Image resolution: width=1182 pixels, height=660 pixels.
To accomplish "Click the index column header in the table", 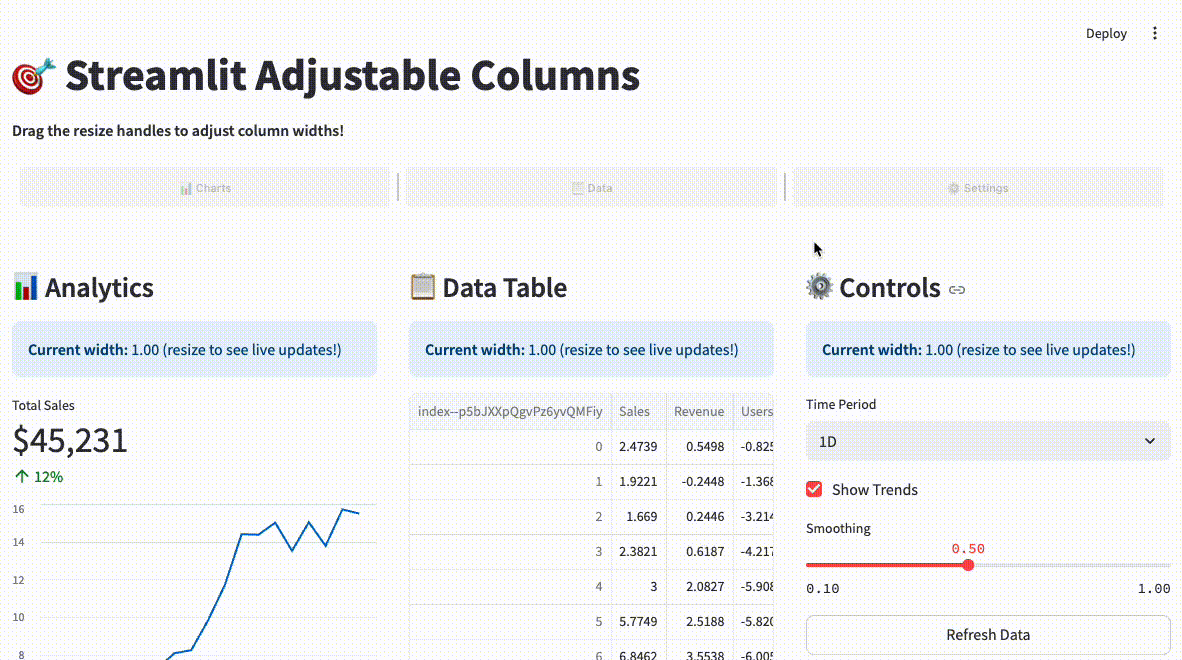I will 510,411.
